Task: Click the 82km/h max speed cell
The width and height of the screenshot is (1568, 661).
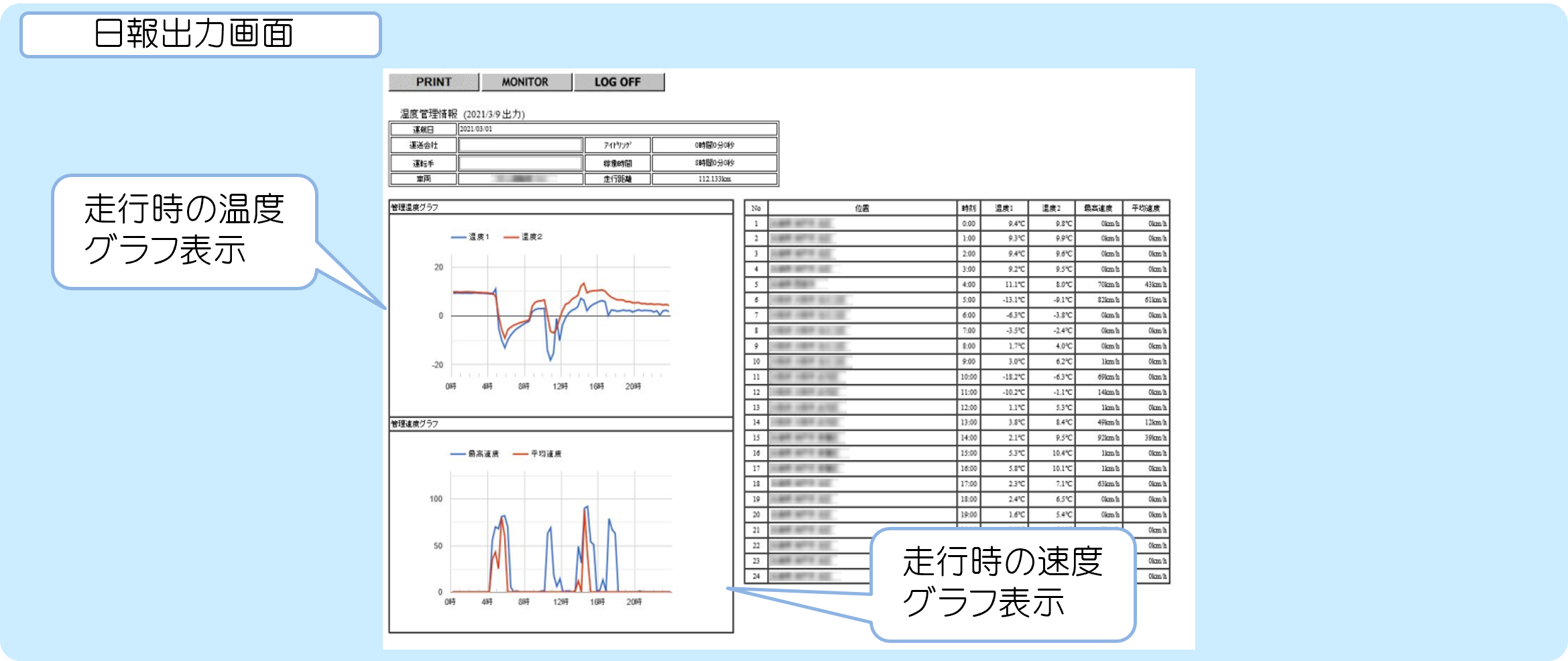Action: pos(1098,300)
